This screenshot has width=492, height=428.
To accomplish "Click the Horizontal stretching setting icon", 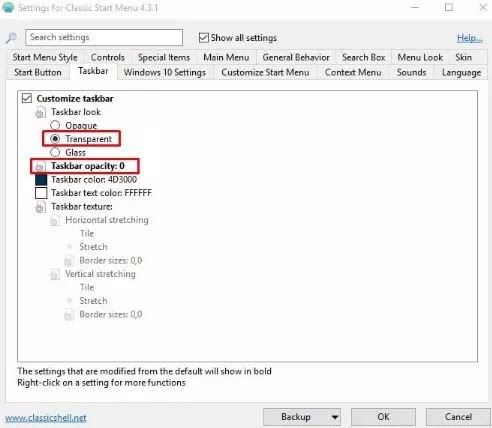I will [x=55, y=220].
